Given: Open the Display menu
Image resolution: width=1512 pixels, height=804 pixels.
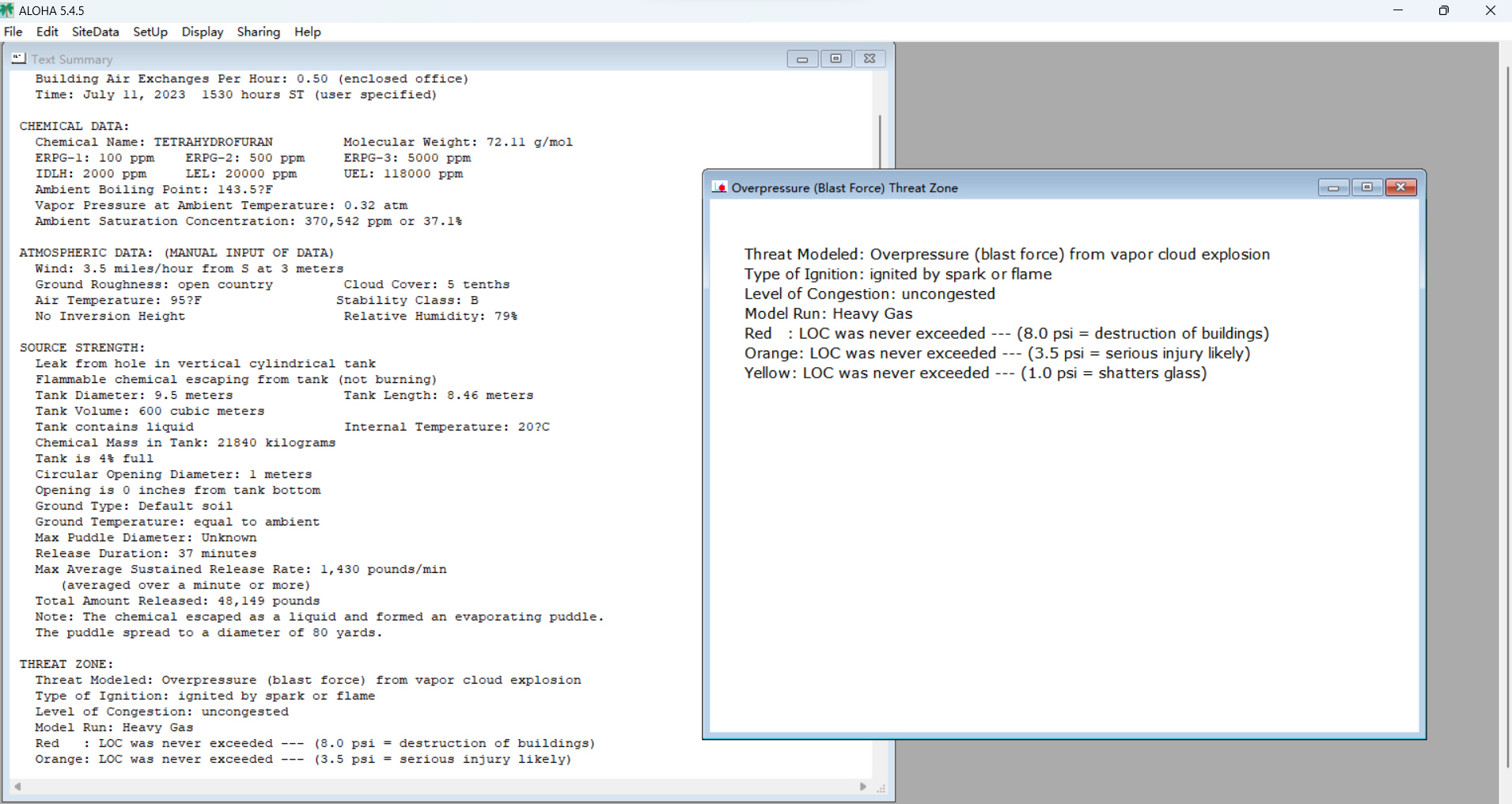Looking at the screenshot, I should click(203, 32).
